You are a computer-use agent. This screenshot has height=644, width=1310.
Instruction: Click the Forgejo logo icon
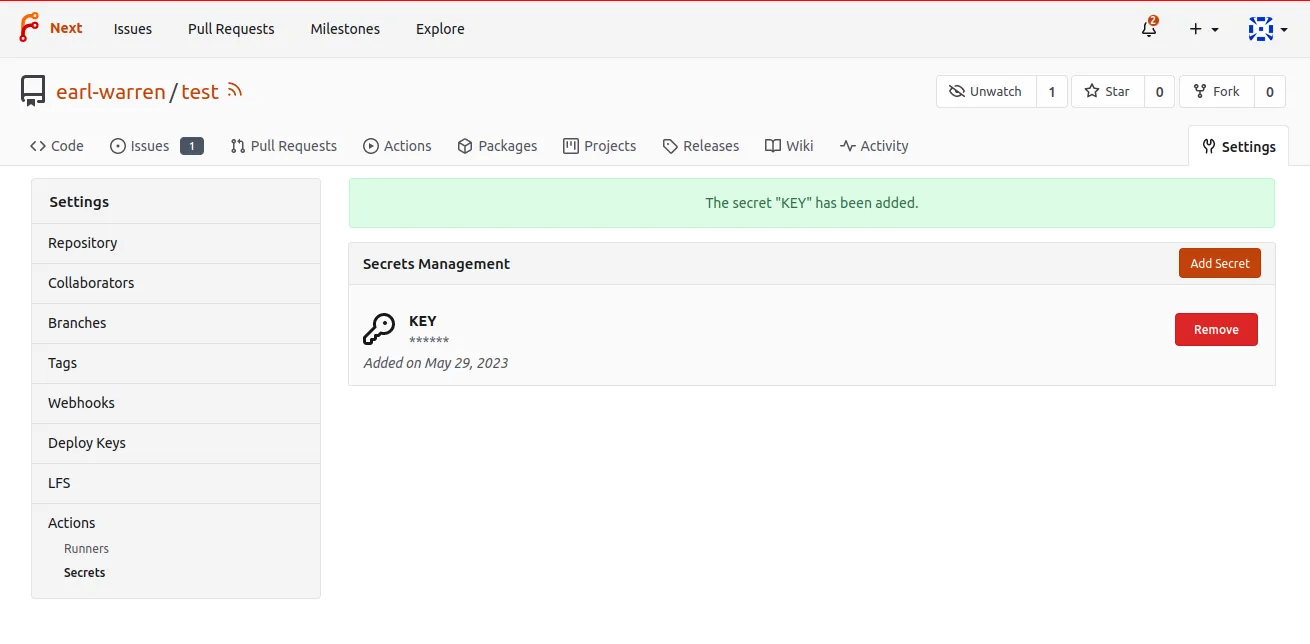click(29, 28)
